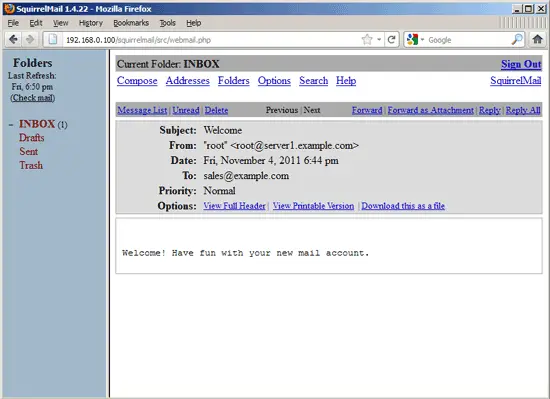Viewport: 550px width, 399px height.
Task: Click the Forward message link
Action: [x=367, y=110]
